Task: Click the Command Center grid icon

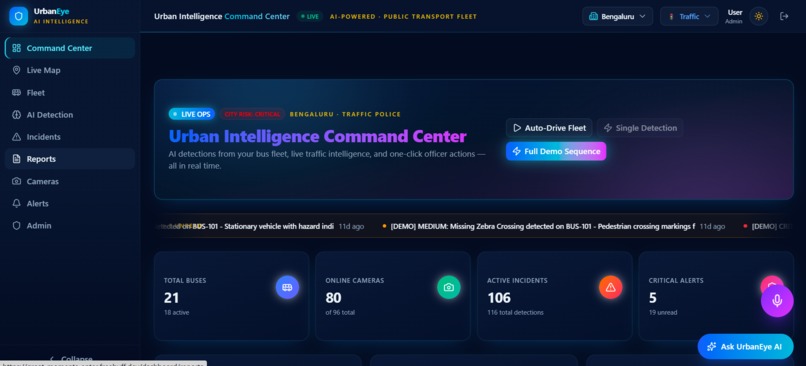Action: pyautogui.click(x=16, y=48)
